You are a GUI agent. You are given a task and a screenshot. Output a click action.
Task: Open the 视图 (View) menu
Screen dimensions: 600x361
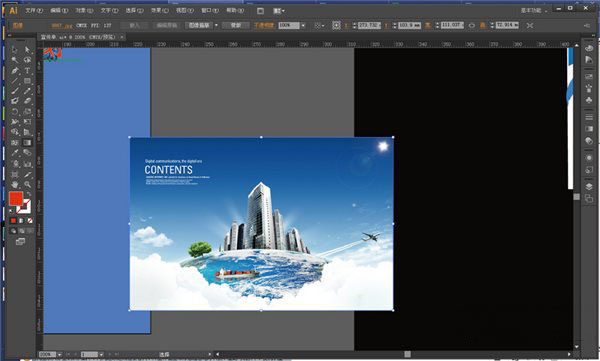click(185, 11)
